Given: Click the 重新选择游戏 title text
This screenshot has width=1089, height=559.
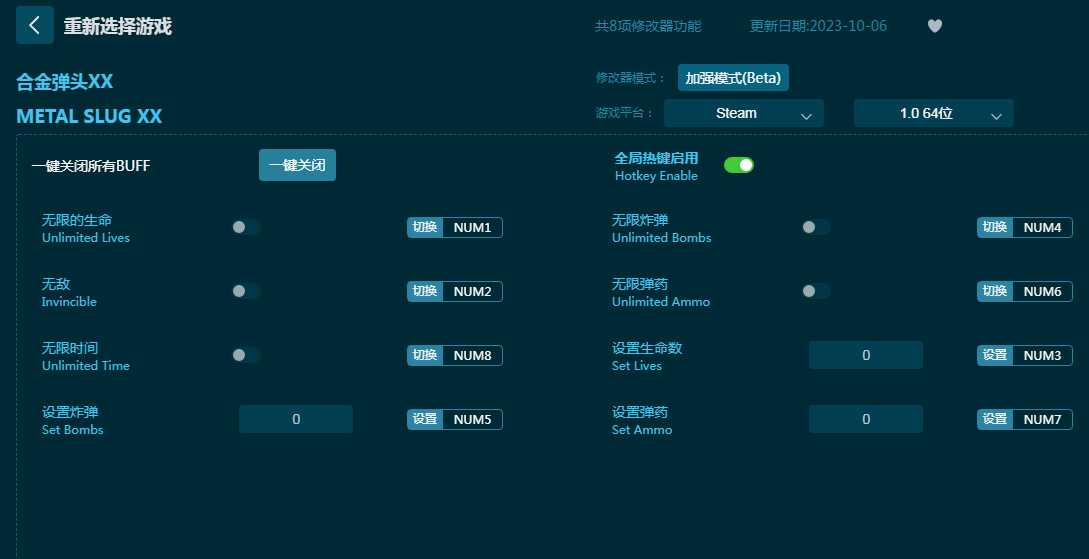Looking at the screenshot, I should (118, 26).
